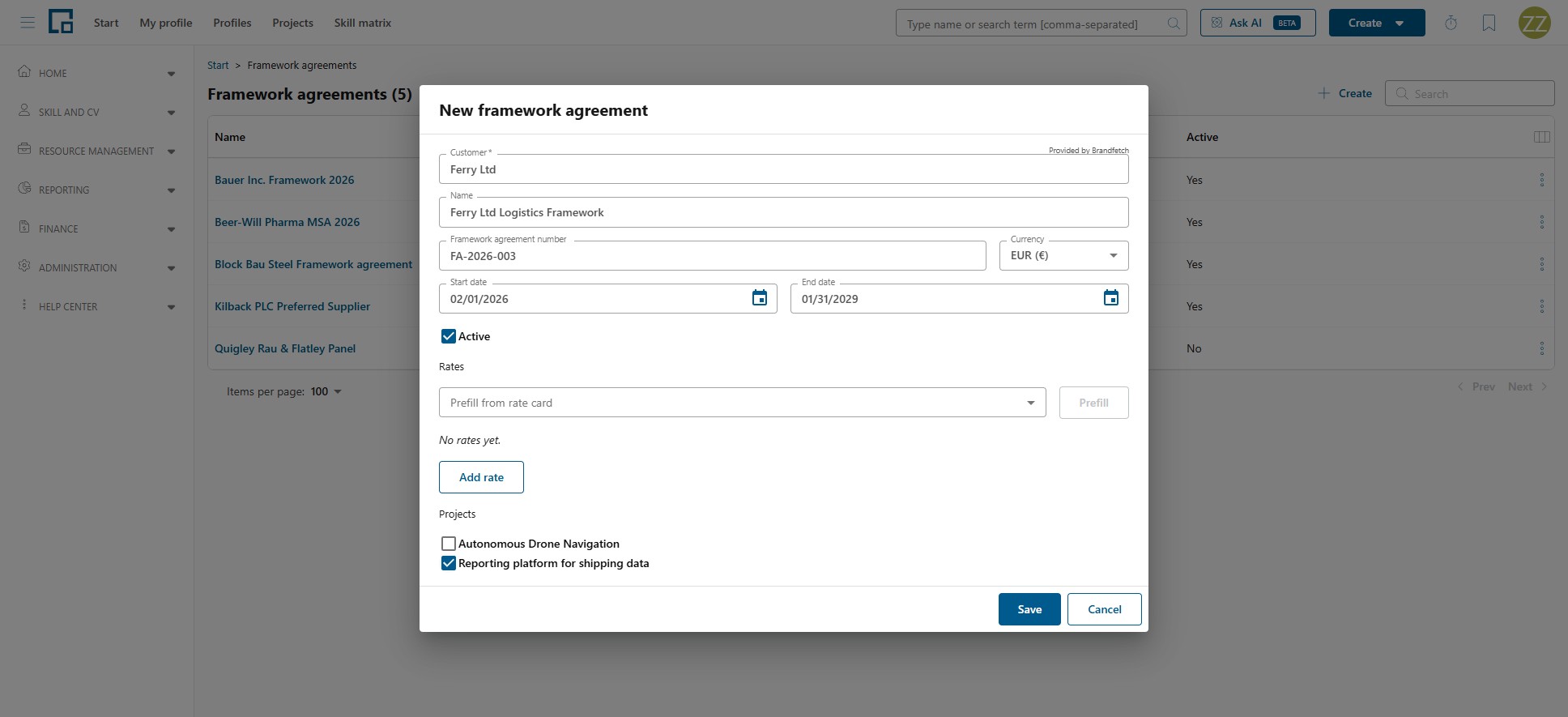
Task: Open the Profiles menu item
Action: coord(232,23)
